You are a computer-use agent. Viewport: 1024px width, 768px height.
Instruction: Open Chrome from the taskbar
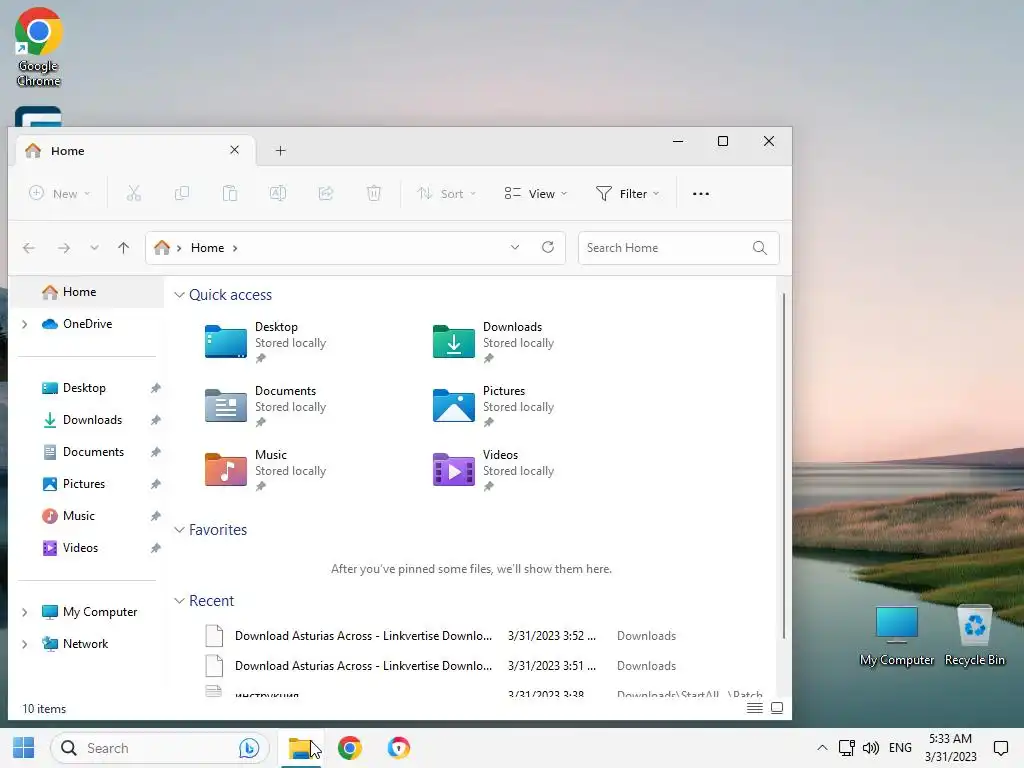[x=350, y=748]
